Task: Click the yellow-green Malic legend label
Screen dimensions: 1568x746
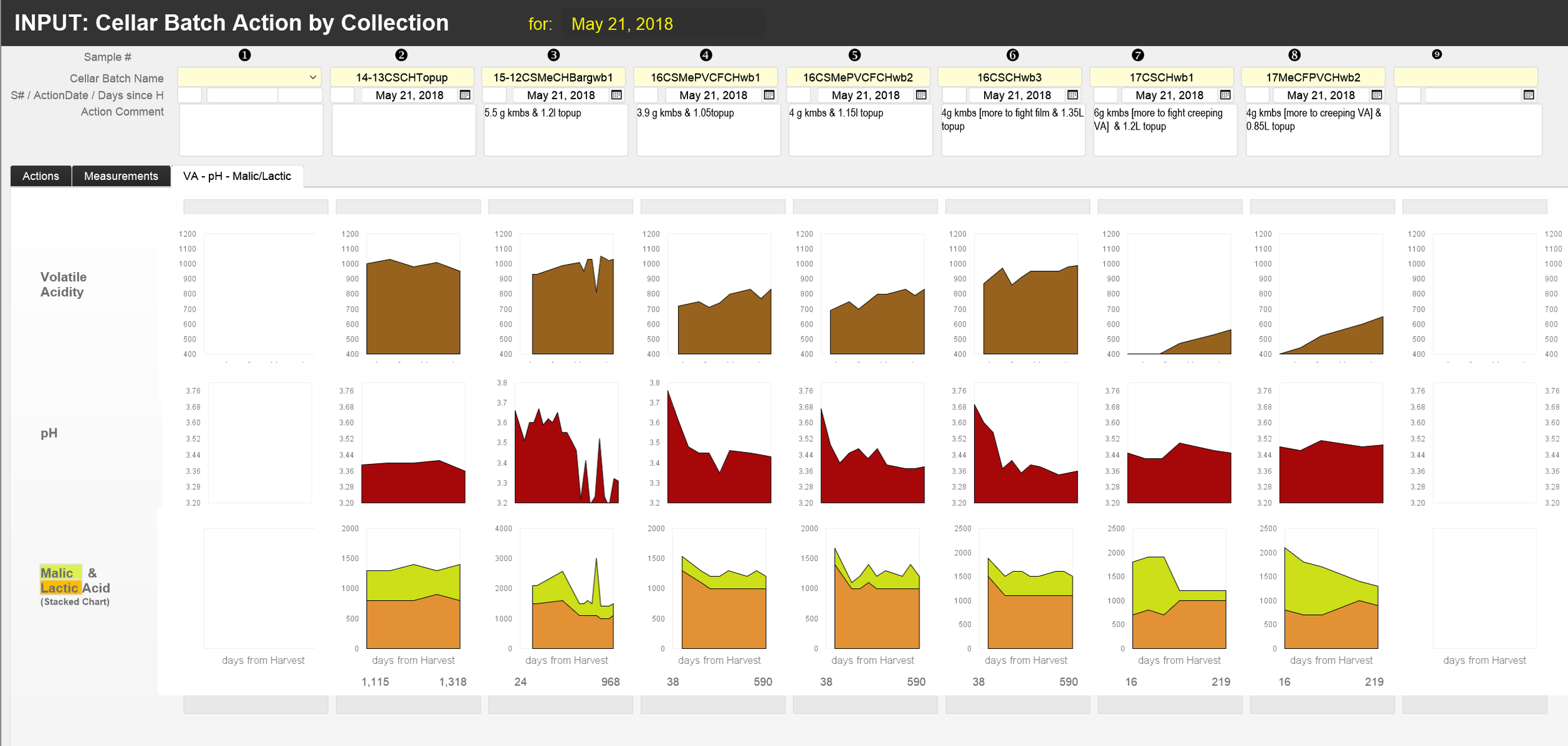Action: click(x=60, y=572)
